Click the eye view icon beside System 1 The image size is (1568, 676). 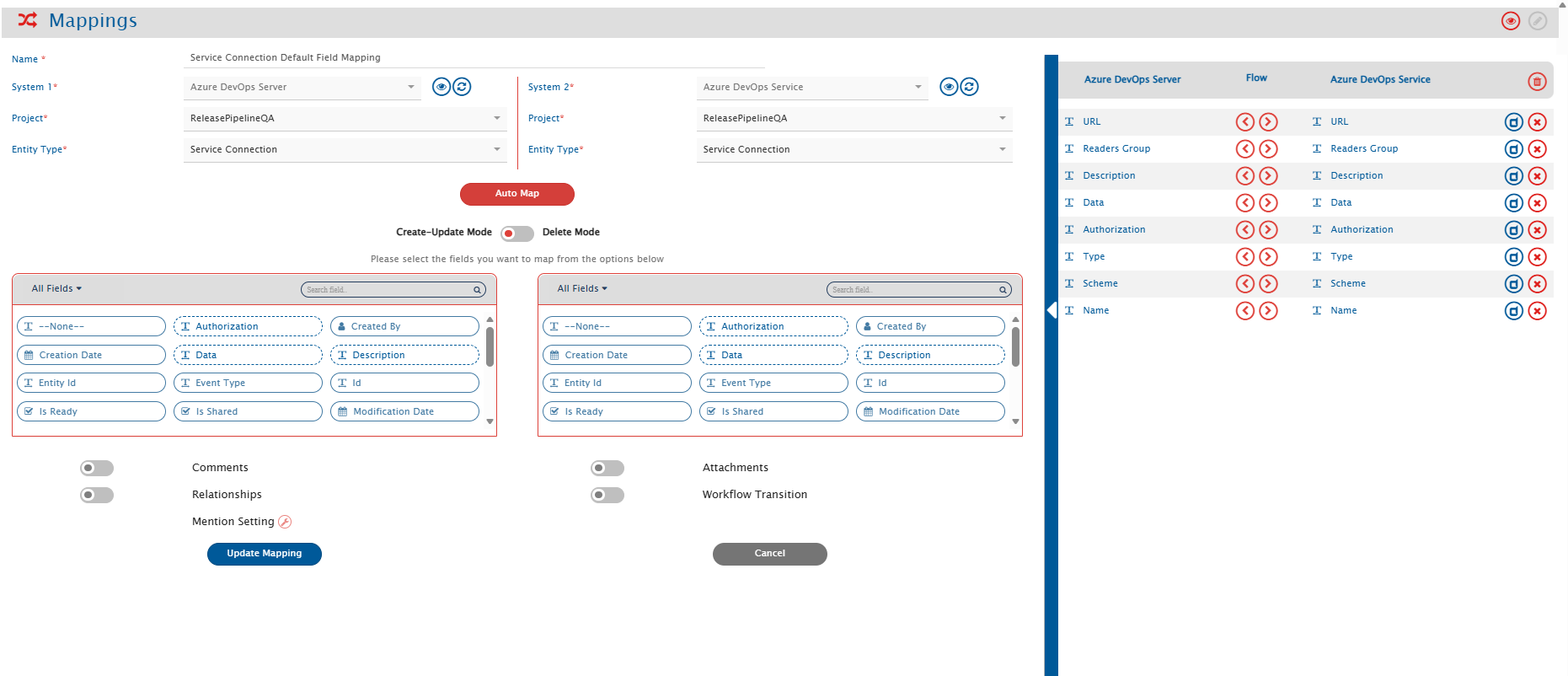coord(441,87)
